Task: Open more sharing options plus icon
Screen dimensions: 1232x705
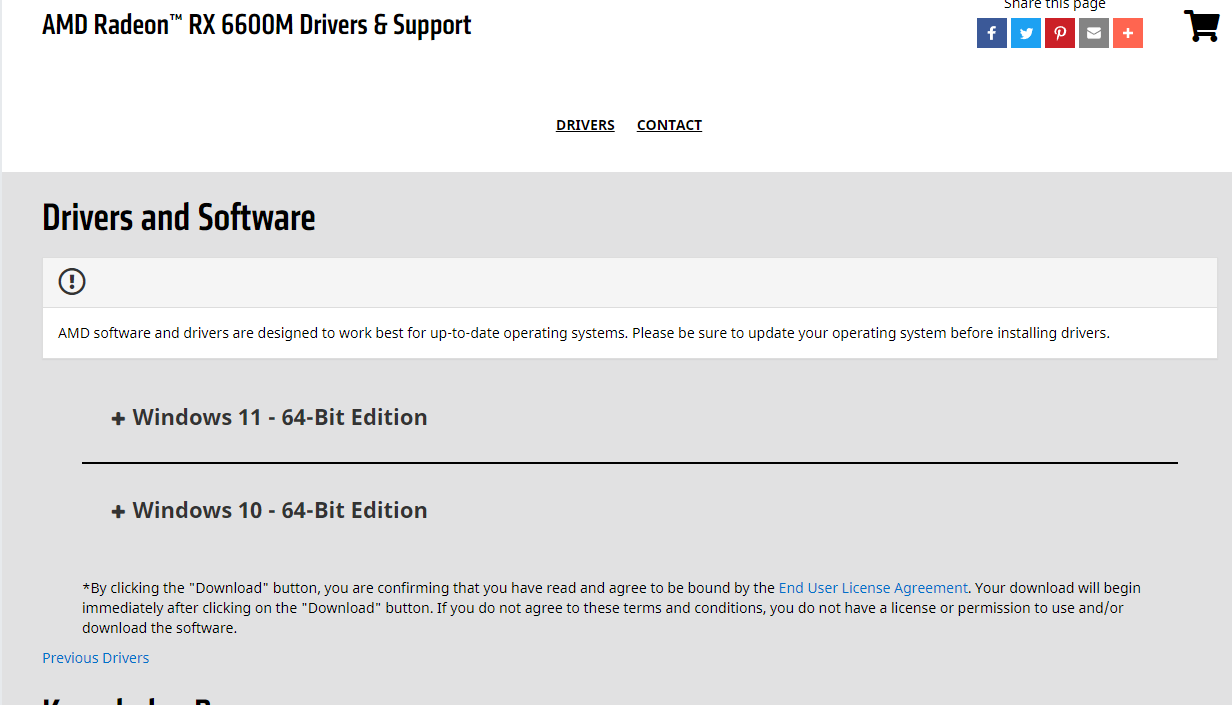Action: [1128, 33]
